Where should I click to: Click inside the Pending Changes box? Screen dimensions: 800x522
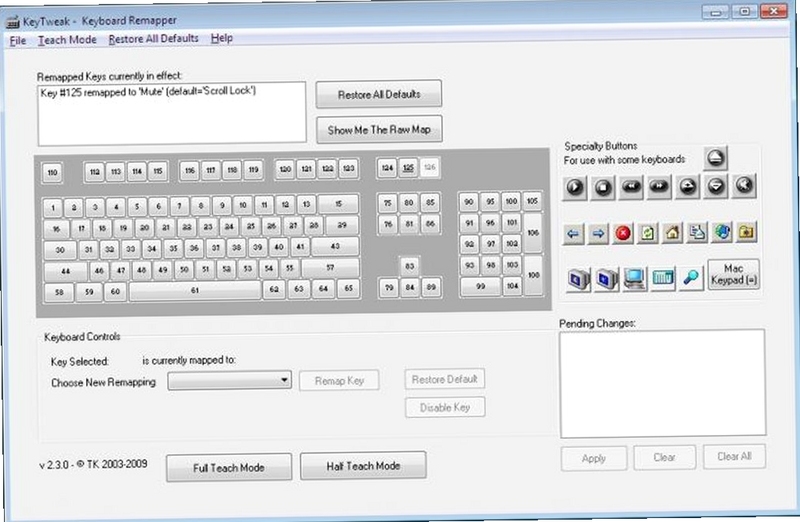(x=663, y=383)
